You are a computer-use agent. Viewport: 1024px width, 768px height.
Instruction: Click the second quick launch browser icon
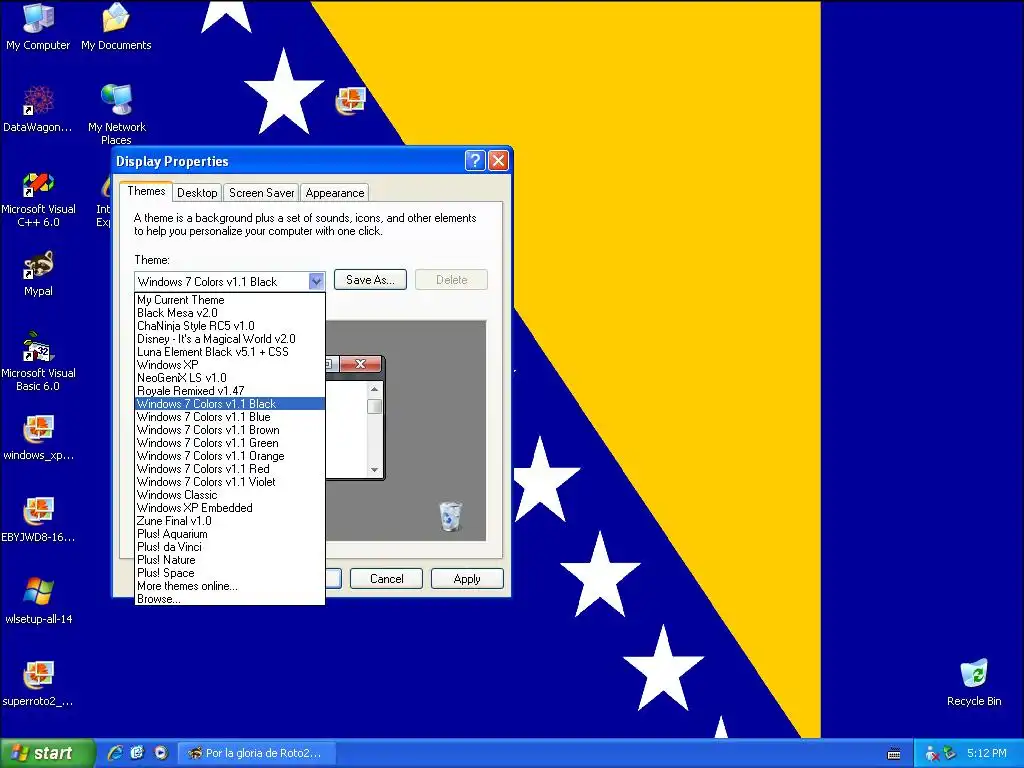click(x=138, y=753)
